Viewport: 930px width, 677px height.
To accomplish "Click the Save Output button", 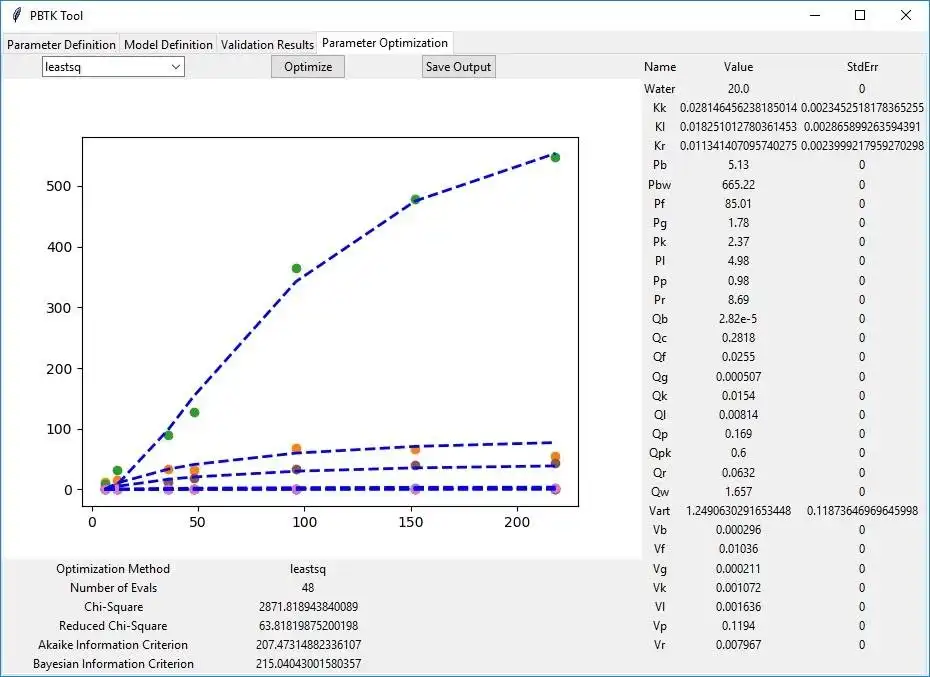I will 458,66.
